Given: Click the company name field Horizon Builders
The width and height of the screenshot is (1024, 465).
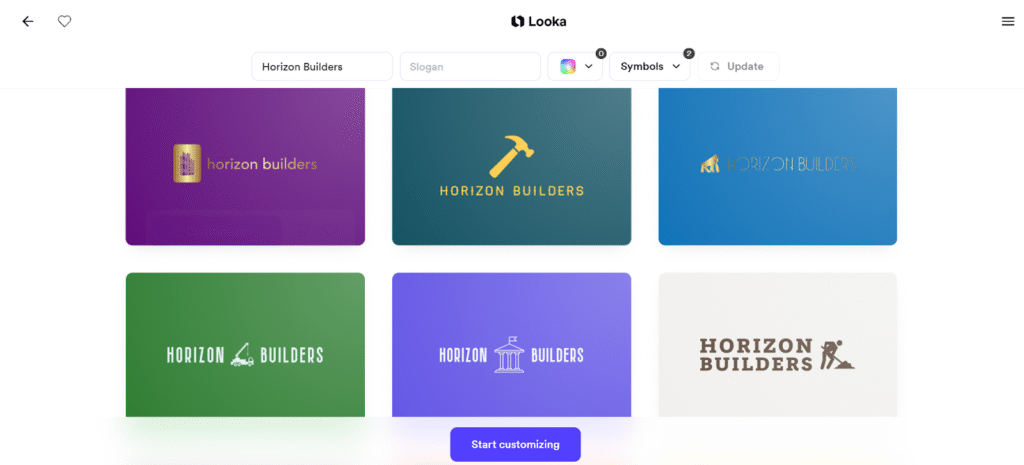Looking at the screenshot, I should pos(321,67).
